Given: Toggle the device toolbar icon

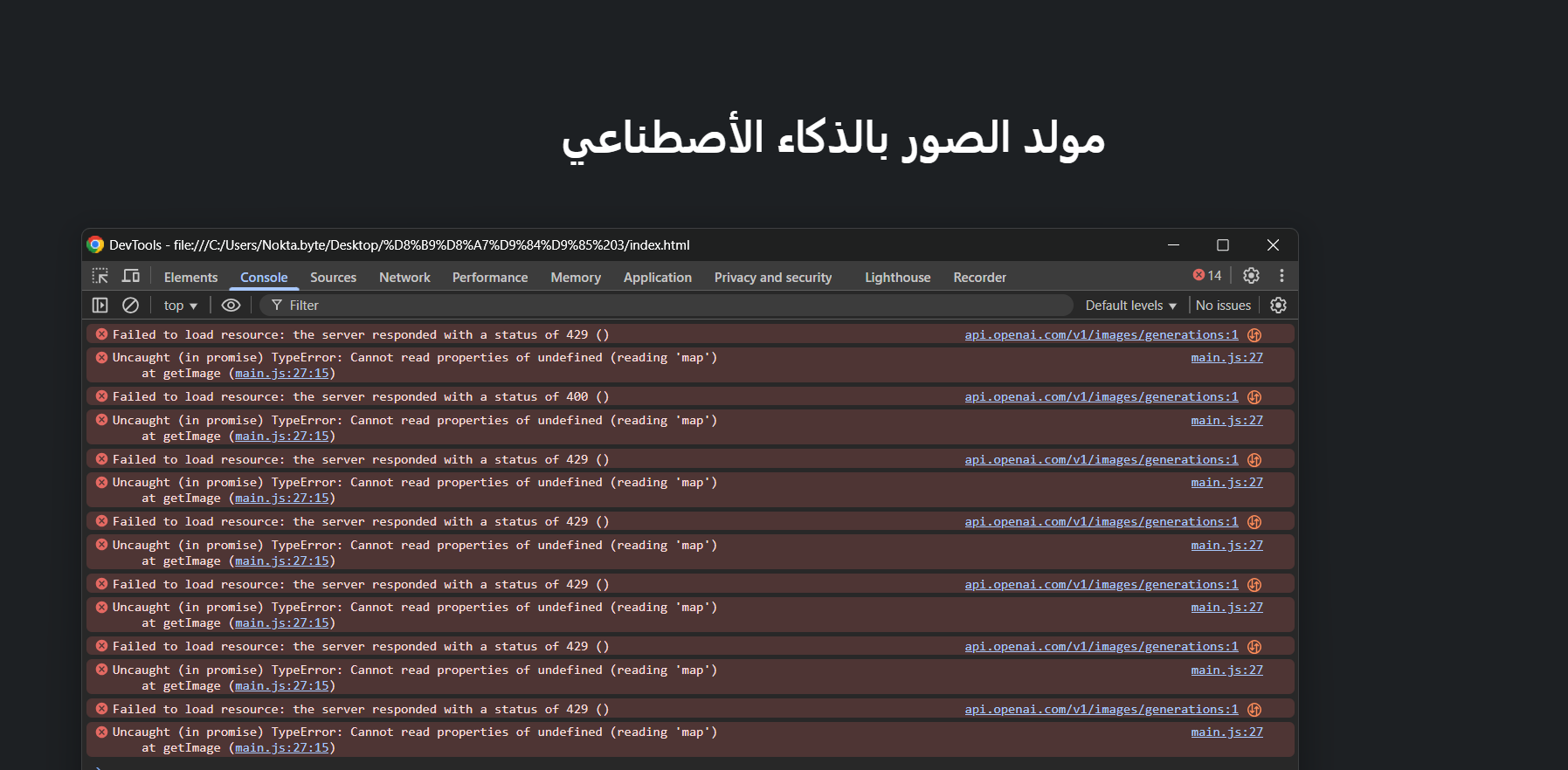Looking at the screenshot, I should [131, 276].
